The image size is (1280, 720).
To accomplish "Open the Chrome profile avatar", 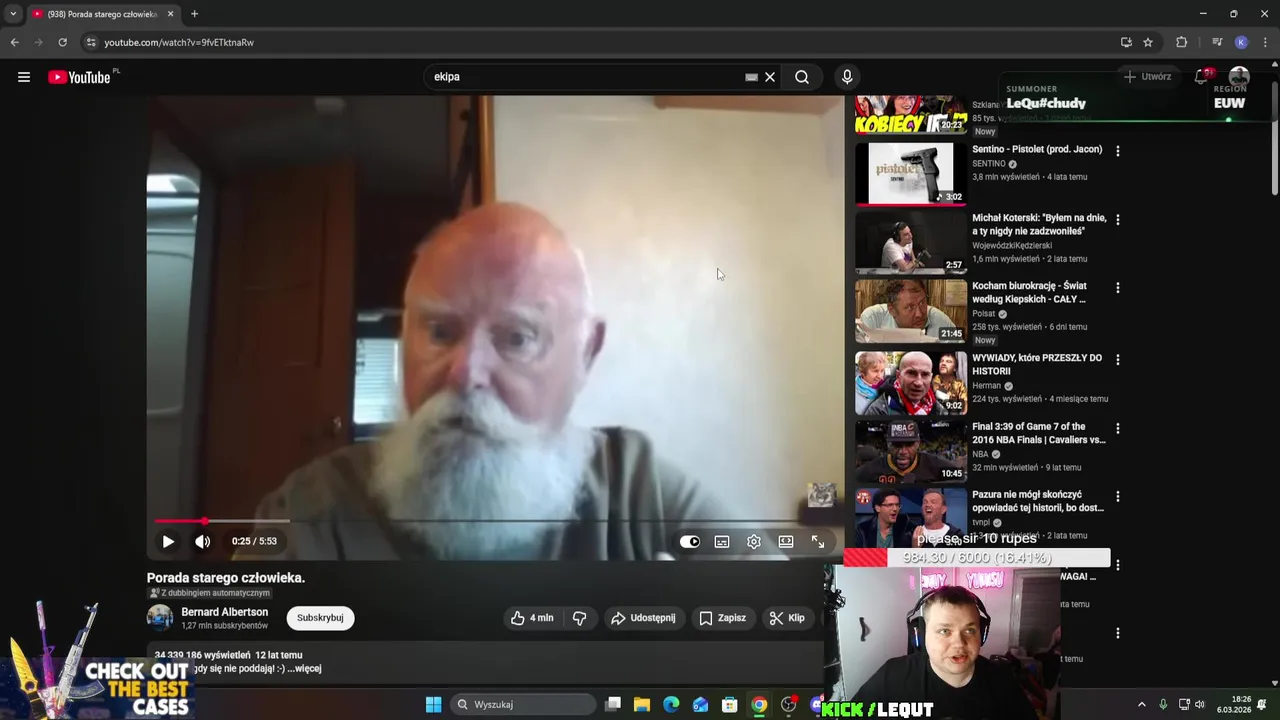I will tap(1241, 42).
